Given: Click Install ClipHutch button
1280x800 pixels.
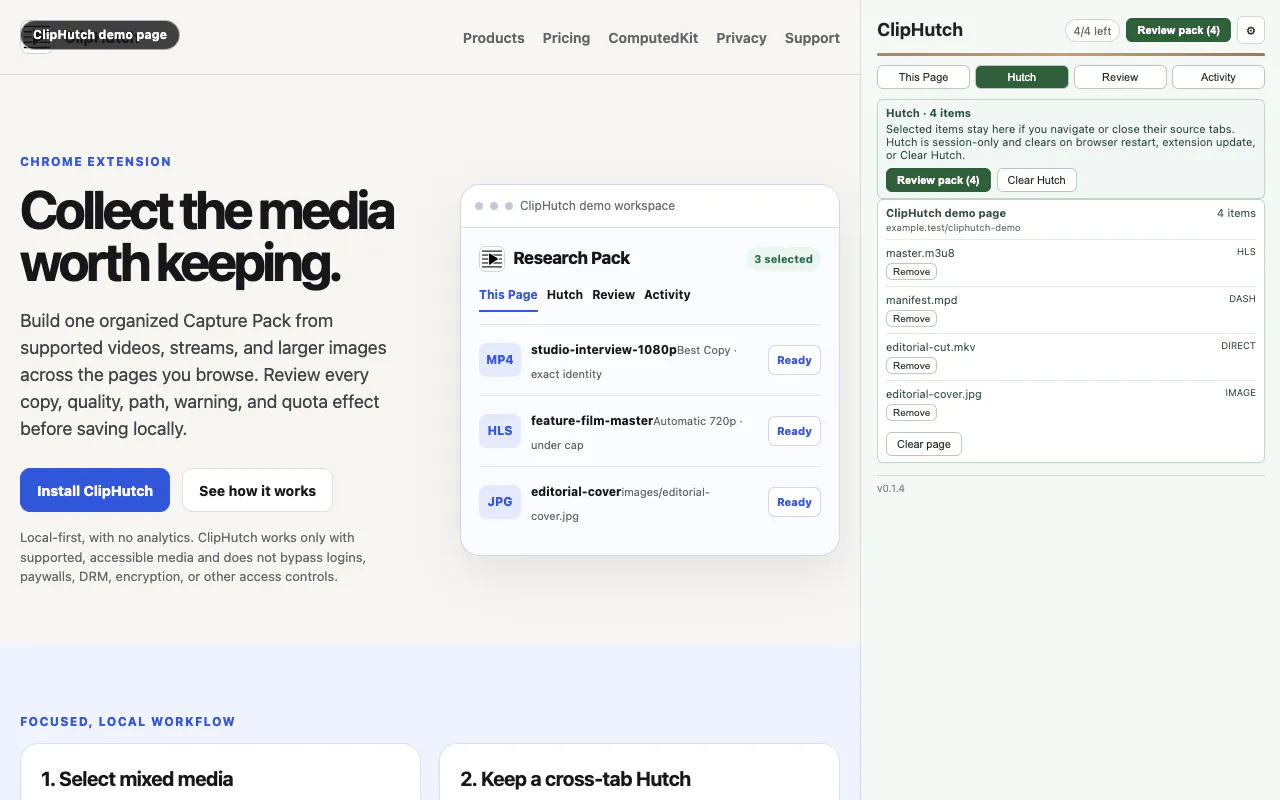Looking at the screenshot, I should (95, 491).
